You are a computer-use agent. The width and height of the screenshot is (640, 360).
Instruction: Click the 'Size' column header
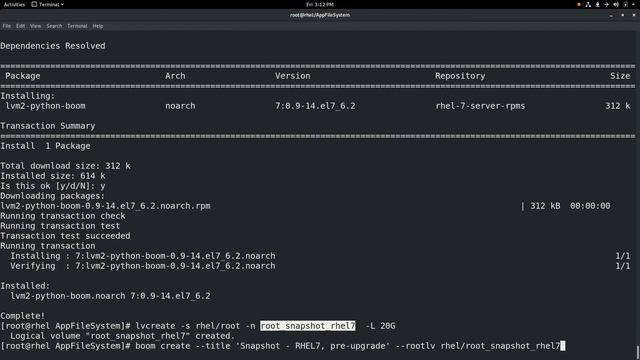coord(620,76)
